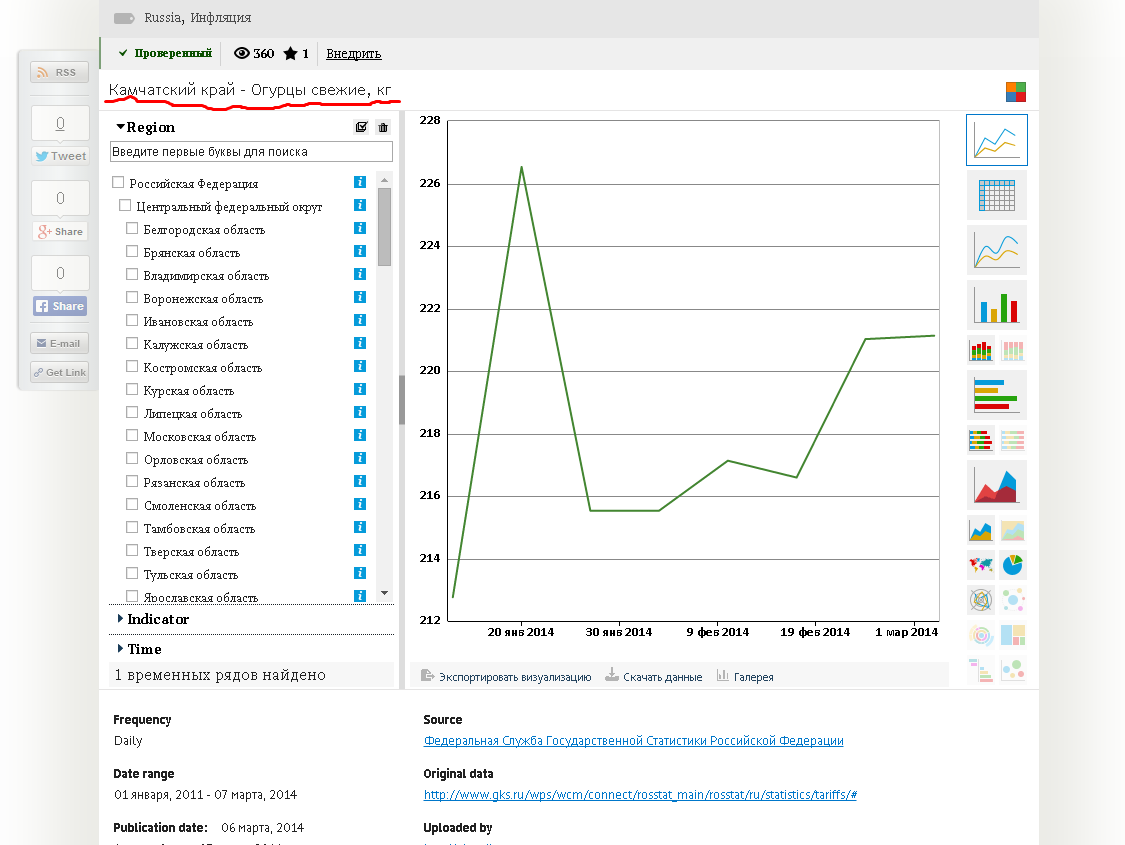Click the Внедрить link
This screenshot has width=1125, height=845.
(354, 54)
